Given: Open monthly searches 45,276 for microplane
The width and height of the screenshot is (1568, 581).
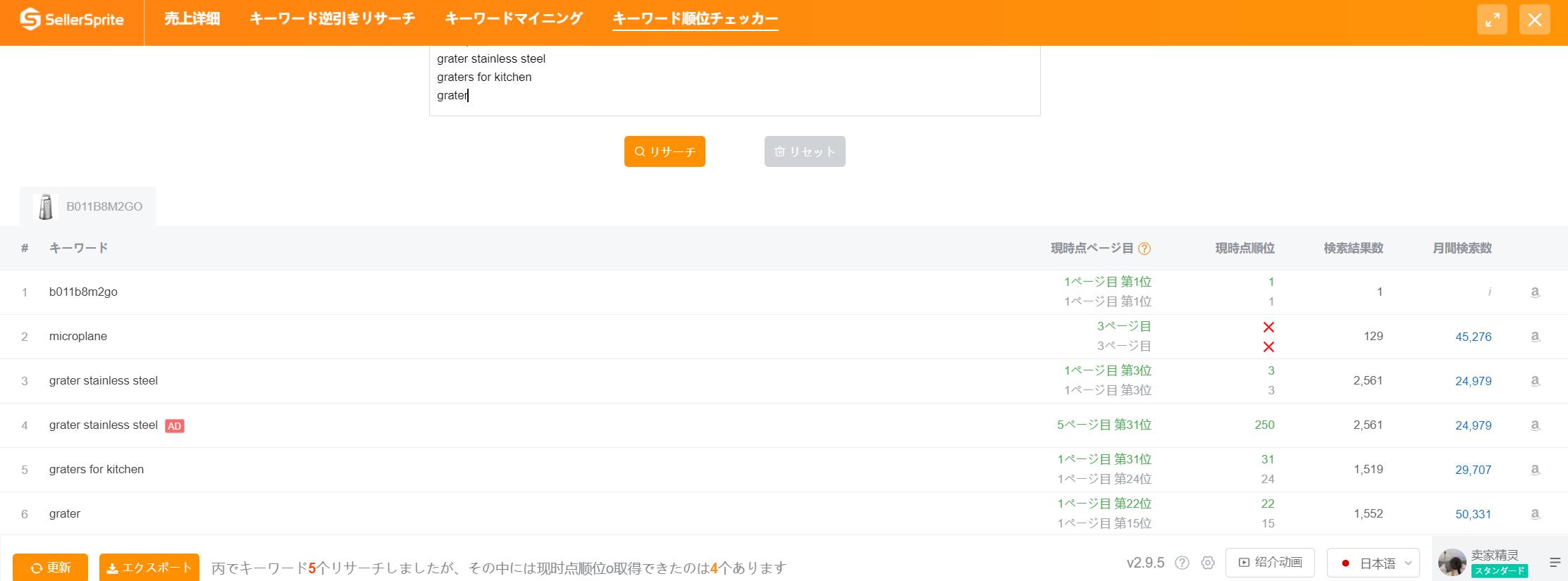Looking at the screenshot, I should (1474, 337).
